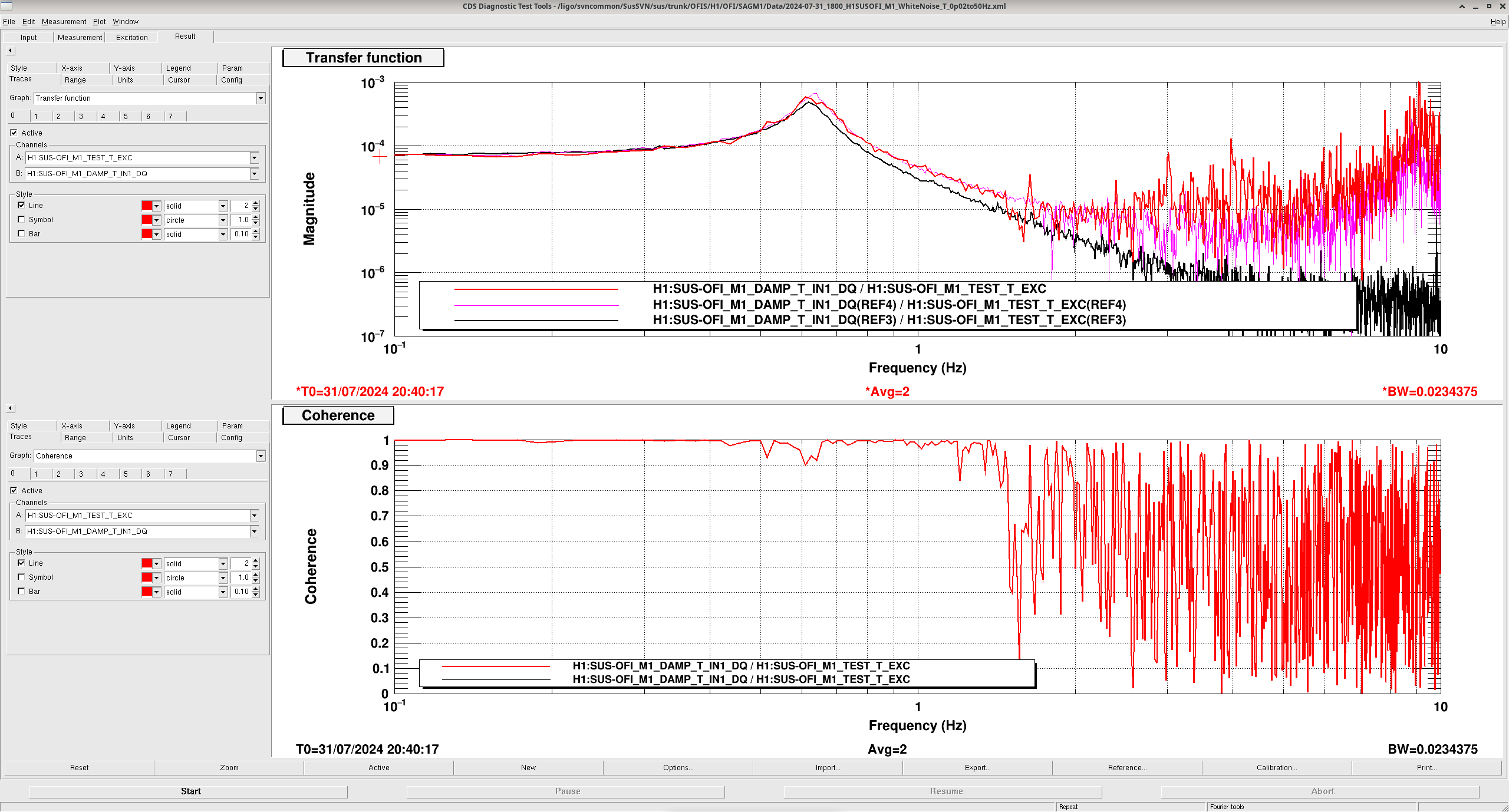1509x812 pixels.
Task: Open the Window menu
Action: click(x=126, y=22)
